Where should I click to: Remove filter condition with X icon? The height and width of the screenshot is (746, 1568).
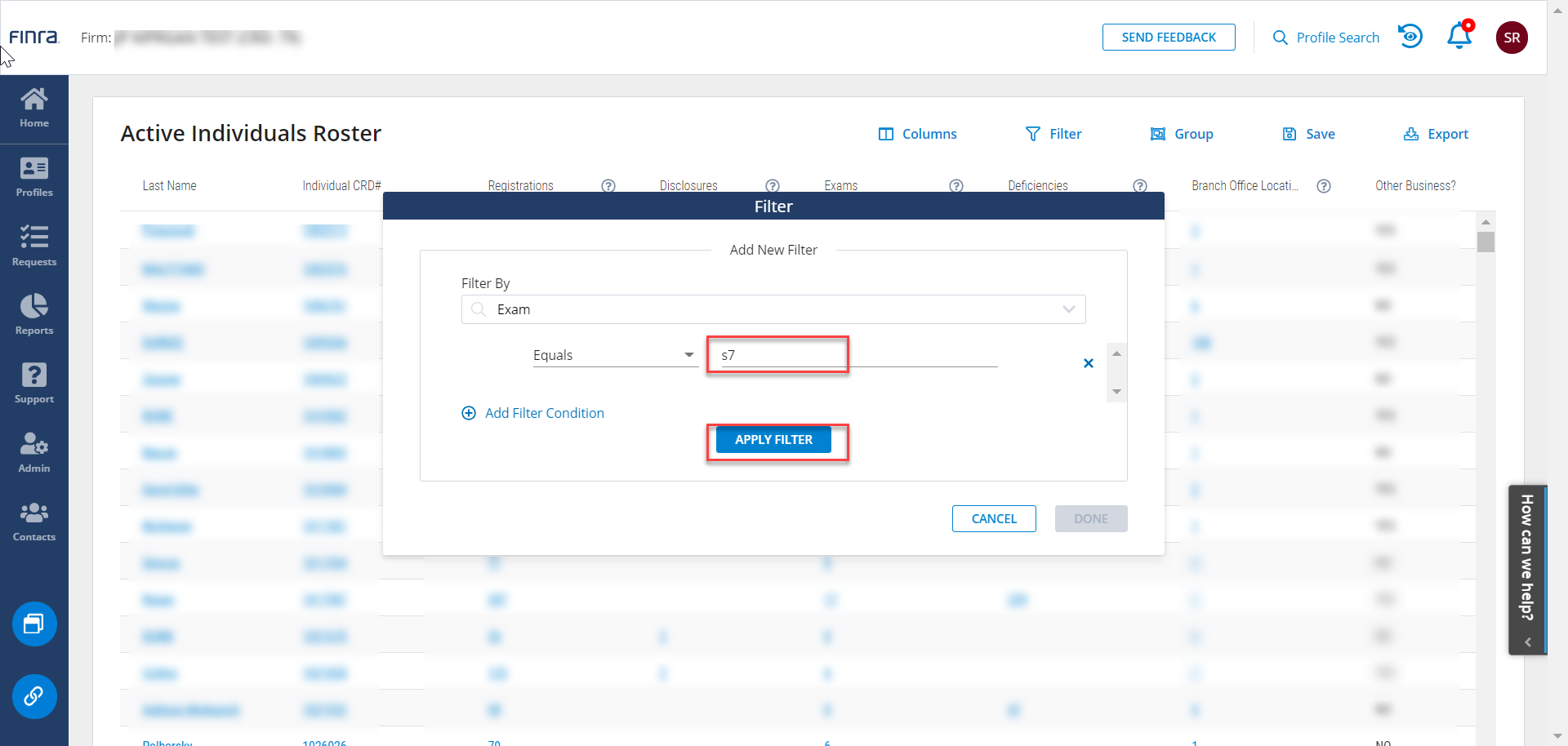pyautogui.click(x=1088, y=363)
